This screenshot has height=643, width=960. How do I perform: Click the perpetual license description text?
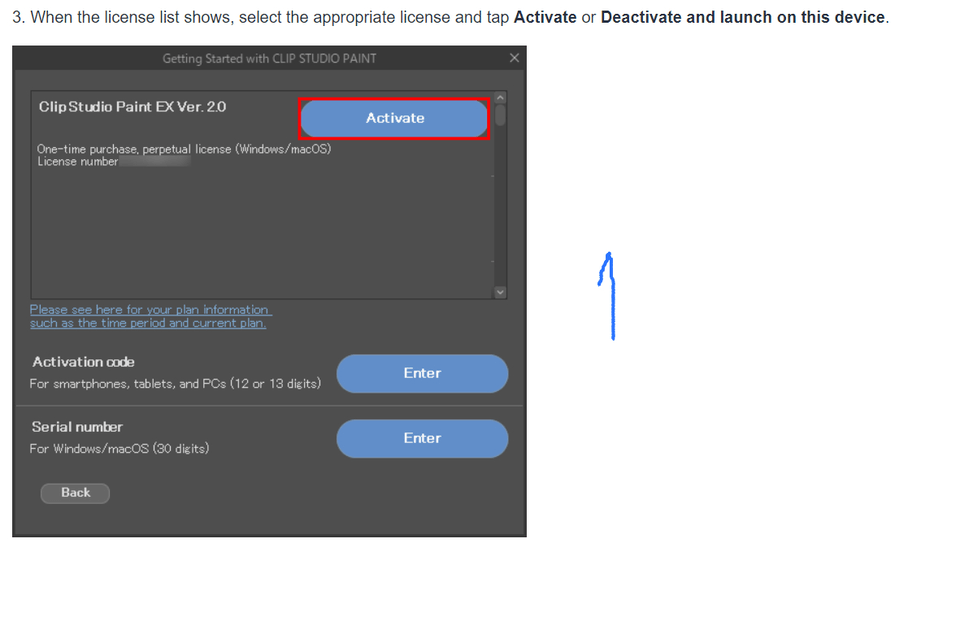coord(184,149)
